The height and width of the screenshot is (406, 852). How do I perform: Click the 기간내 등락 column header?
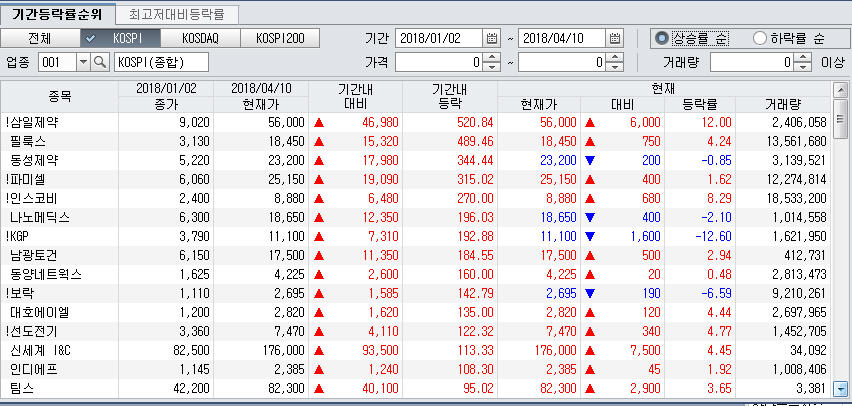pos(450,97)
